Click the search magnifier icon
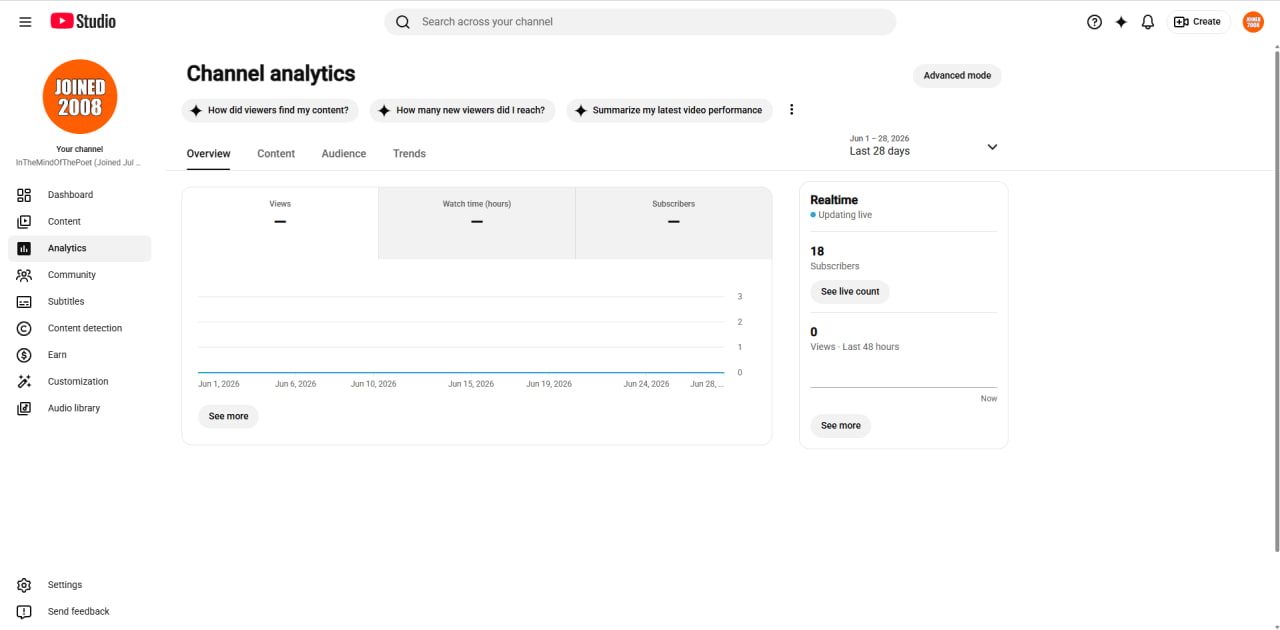Viewport: 1280px width, 630px height. pos(403,22)
